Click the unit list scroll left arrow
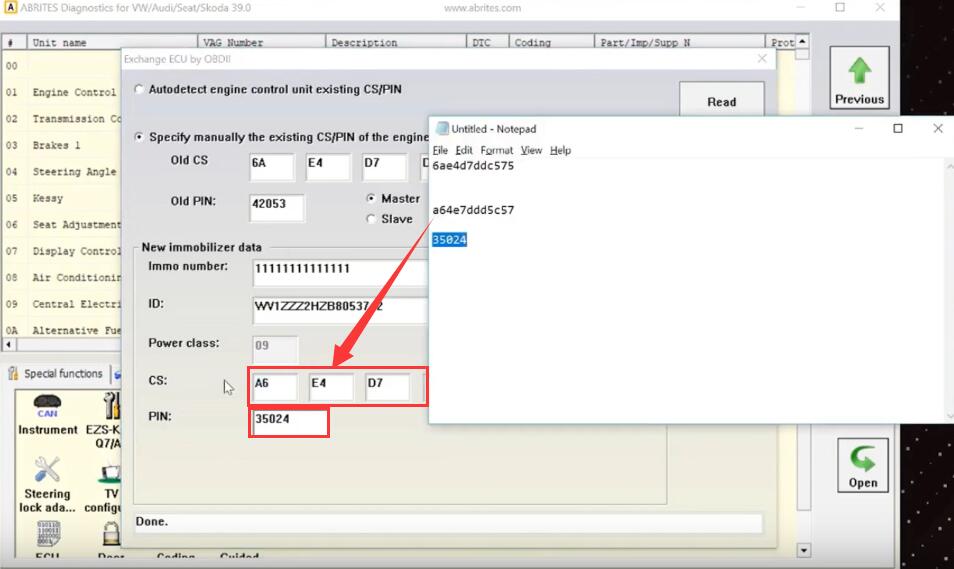The width and height of the screenshot is (954, 569). click(9, 344)
